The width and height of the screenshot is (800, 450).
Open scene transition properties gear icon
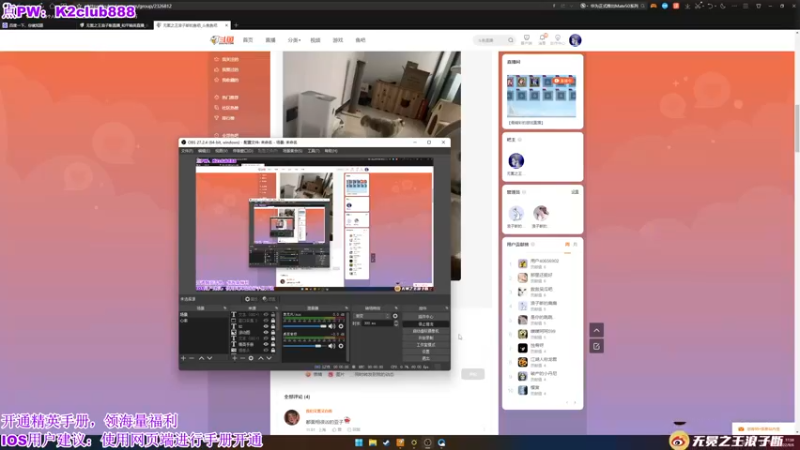(x=395, y=316)
